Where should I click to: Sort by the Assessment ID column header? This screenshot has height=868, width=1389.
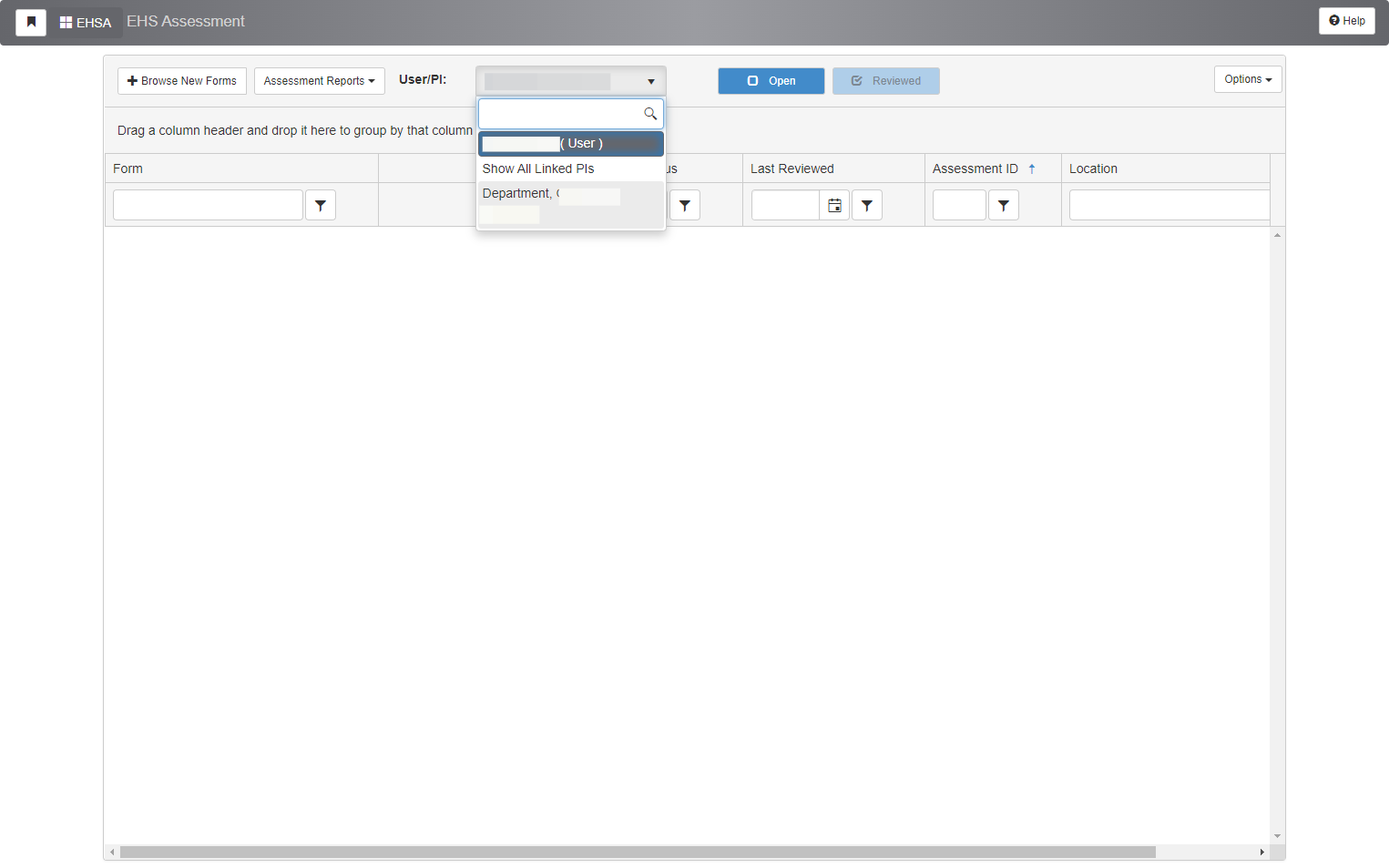(x=975, y=168)
